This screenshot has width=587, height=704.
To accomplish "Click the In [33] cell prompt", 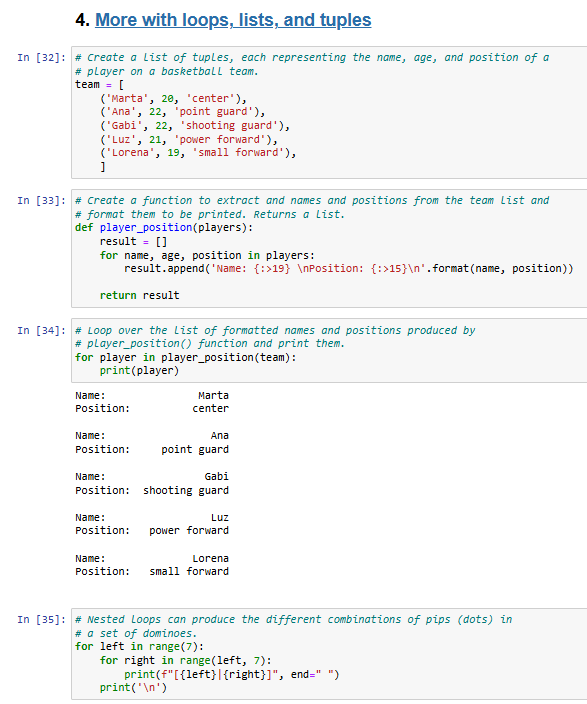I will (41, 200).
